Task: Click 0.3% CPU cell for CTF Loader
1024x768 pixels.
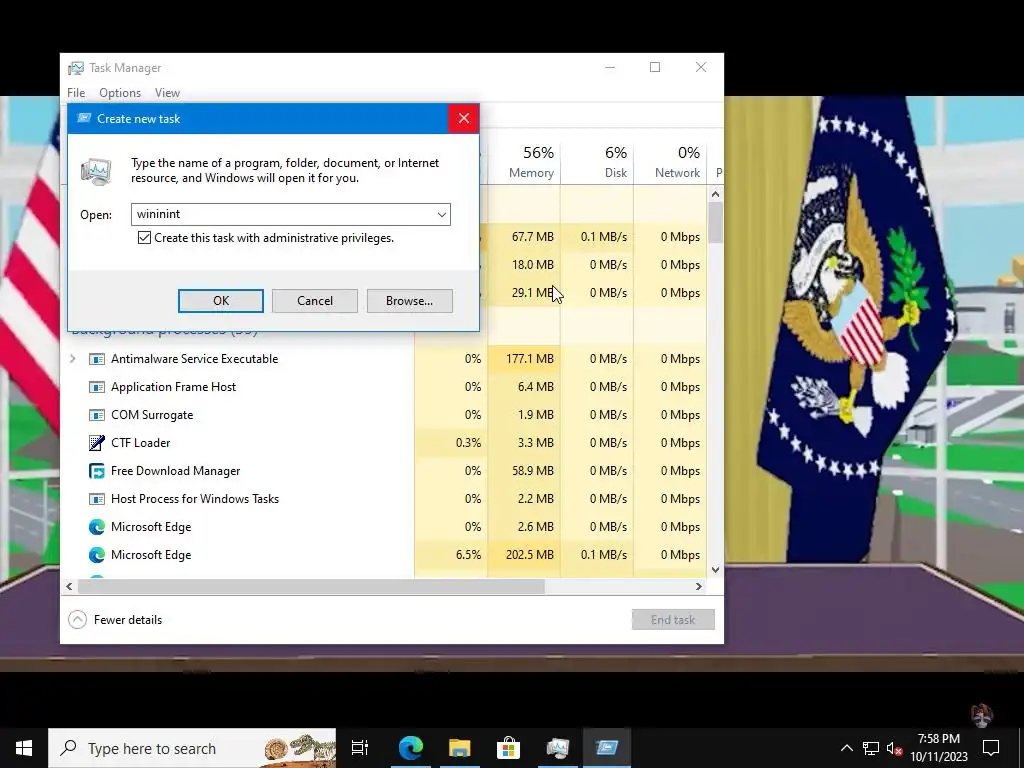Action: (451, 443)
